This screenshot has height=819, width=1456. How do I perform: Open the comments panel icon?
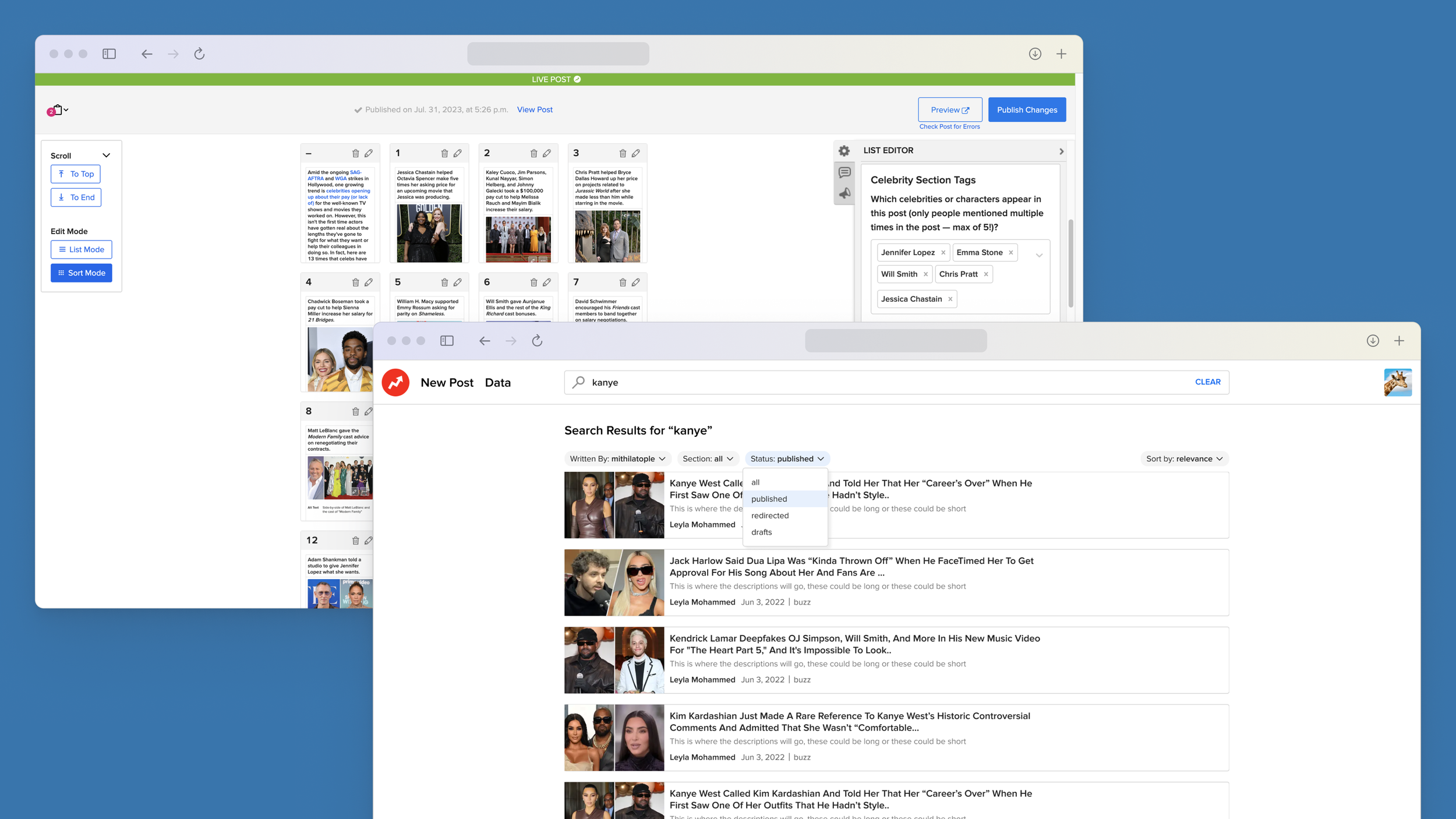(x=844, y=172)
